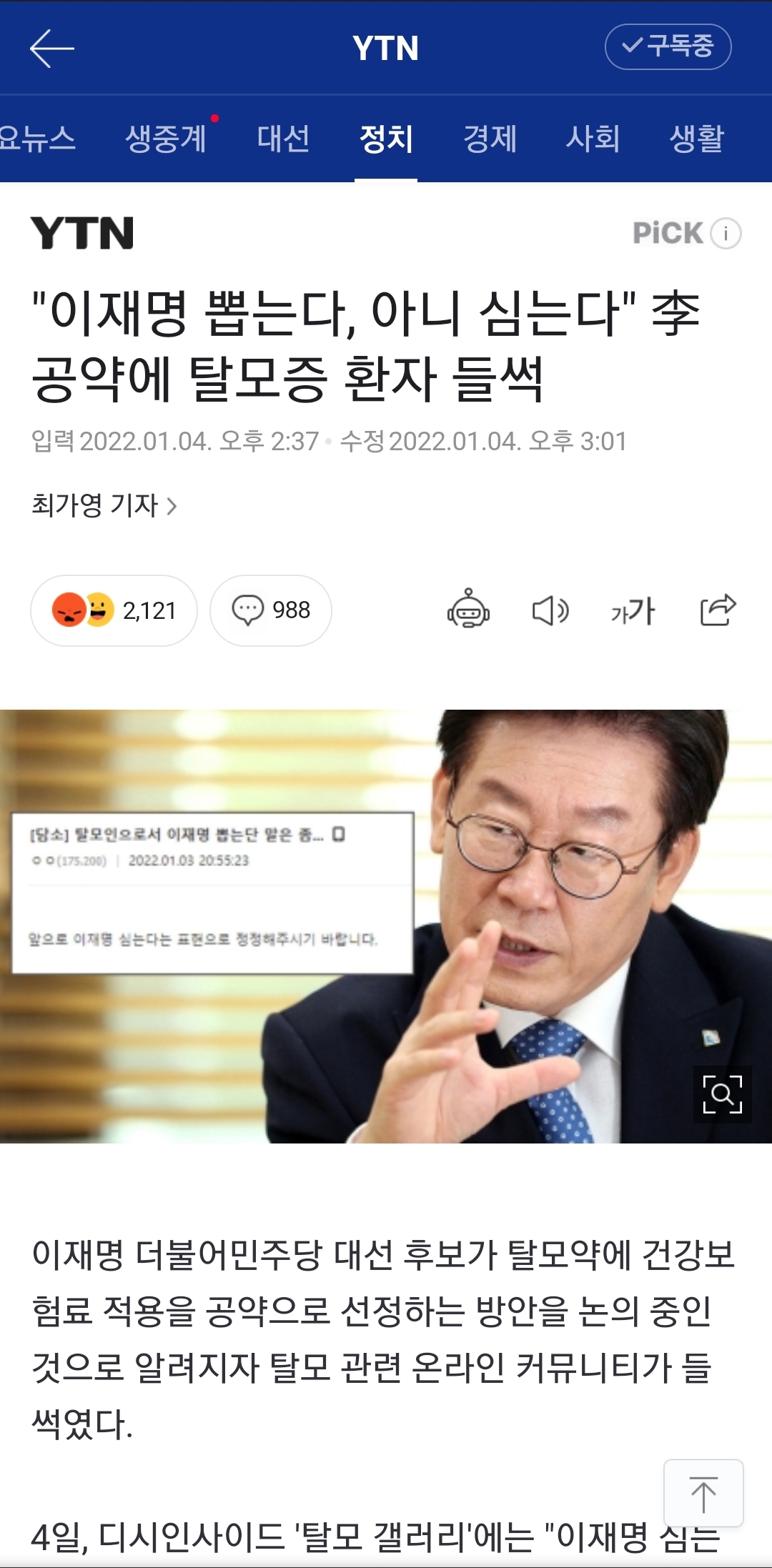772x1568 pixels.
Task: Toggle the 구독중 subscription button
Action: pos(668,46)
